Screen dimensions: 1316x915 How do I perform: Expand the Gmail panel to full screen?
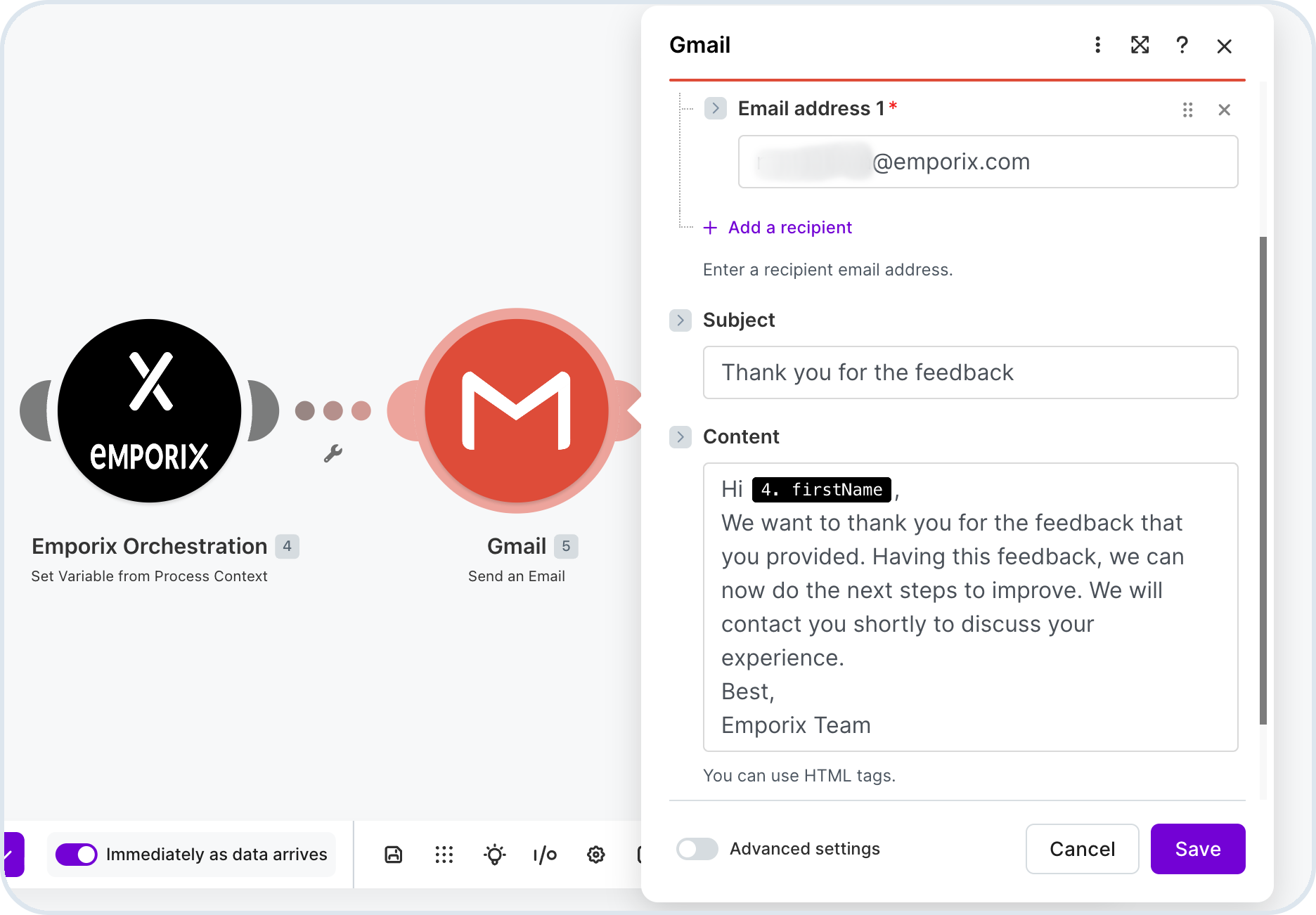point(1140,46)
